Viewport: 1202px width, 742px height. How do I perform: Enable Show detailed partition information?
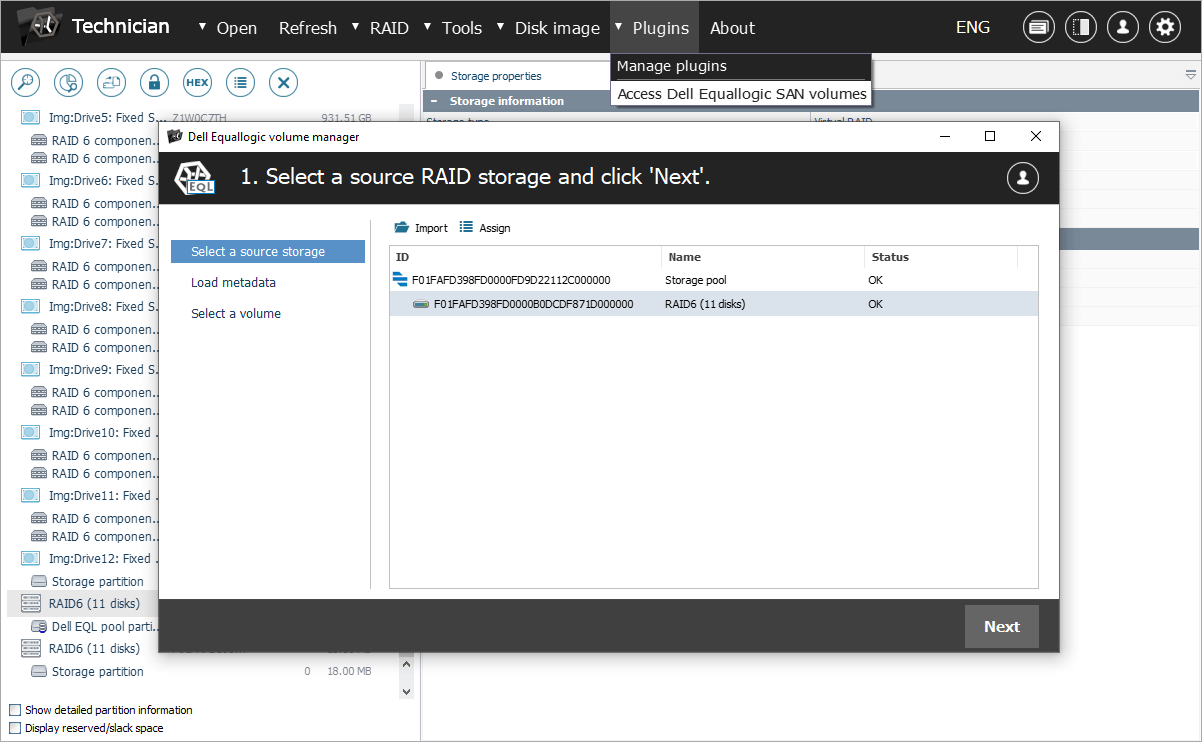click(15, 710)
